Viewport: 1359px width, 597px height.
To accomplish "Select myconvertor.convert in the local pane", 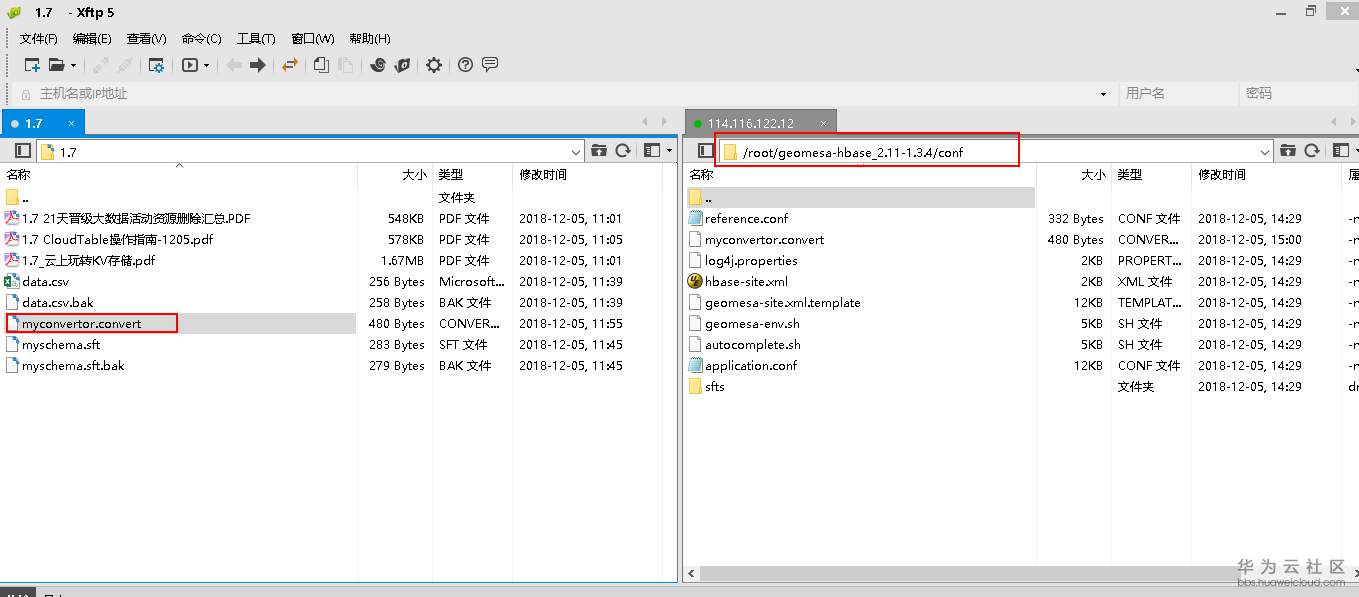I will click(x=81, y=323).
